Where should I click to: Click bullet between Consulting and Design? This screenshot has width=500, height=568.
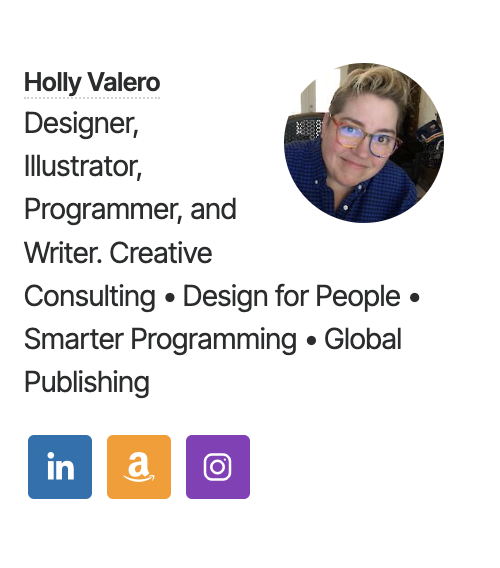click(x=170, y=298)
